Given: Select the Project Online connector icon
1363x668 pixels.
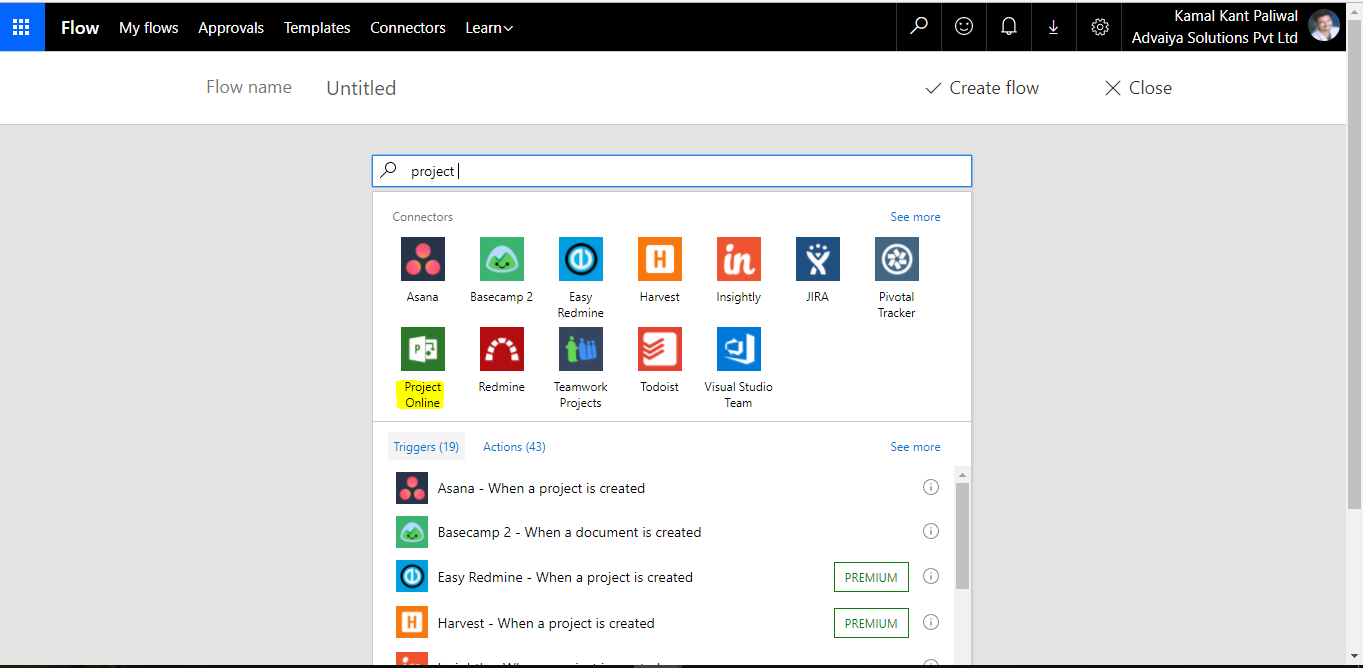Looking at the screenshot, I should coord(423,349).
